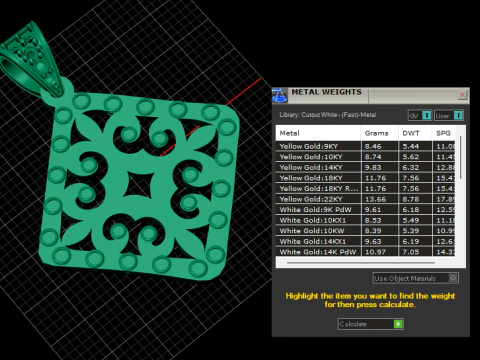Click the 7.05 DWT value
This screenshot has height=360, width=480.
click(411, 252)
